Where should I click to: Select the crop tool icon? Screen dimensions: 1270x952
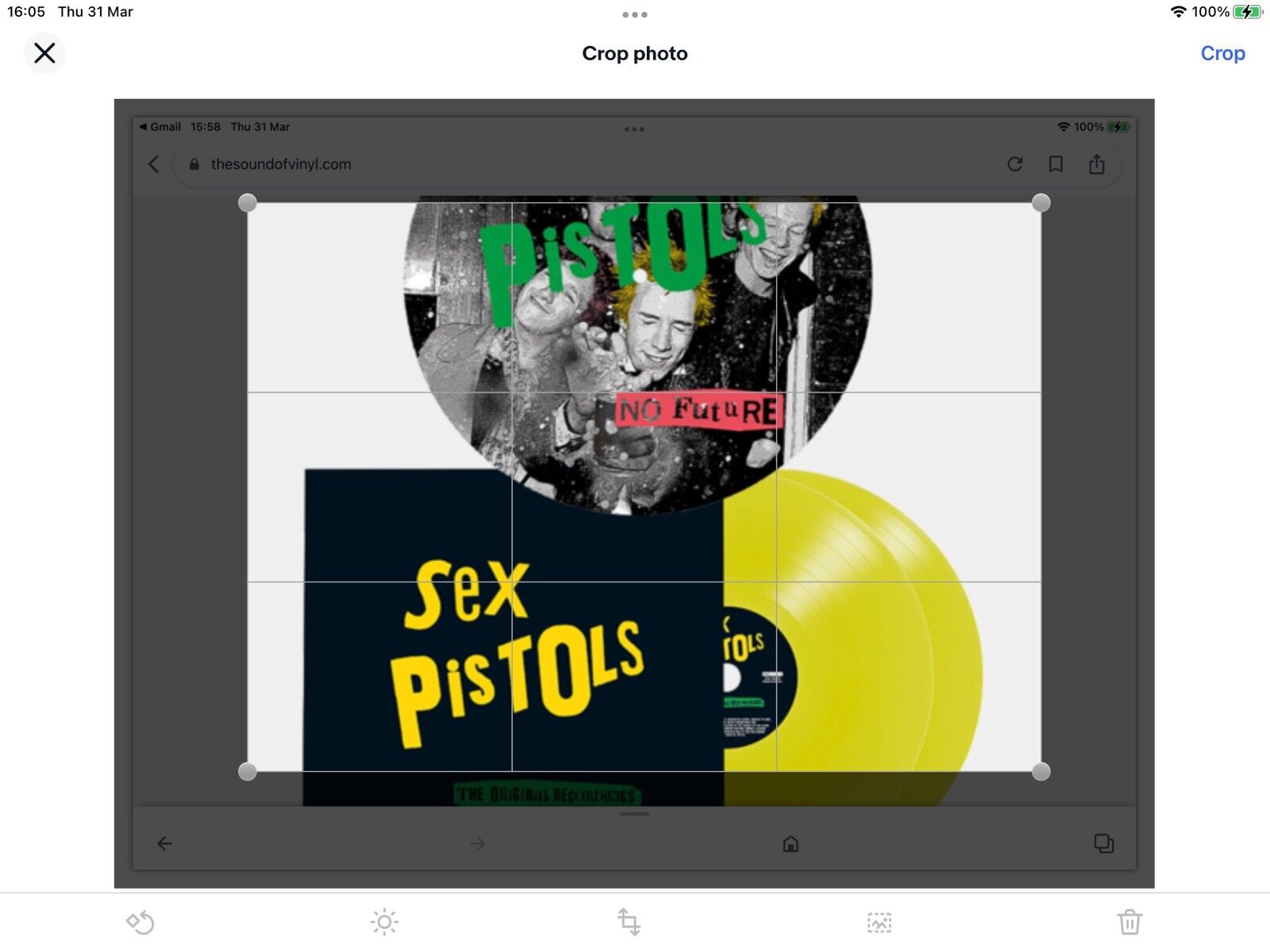(629, 922)
